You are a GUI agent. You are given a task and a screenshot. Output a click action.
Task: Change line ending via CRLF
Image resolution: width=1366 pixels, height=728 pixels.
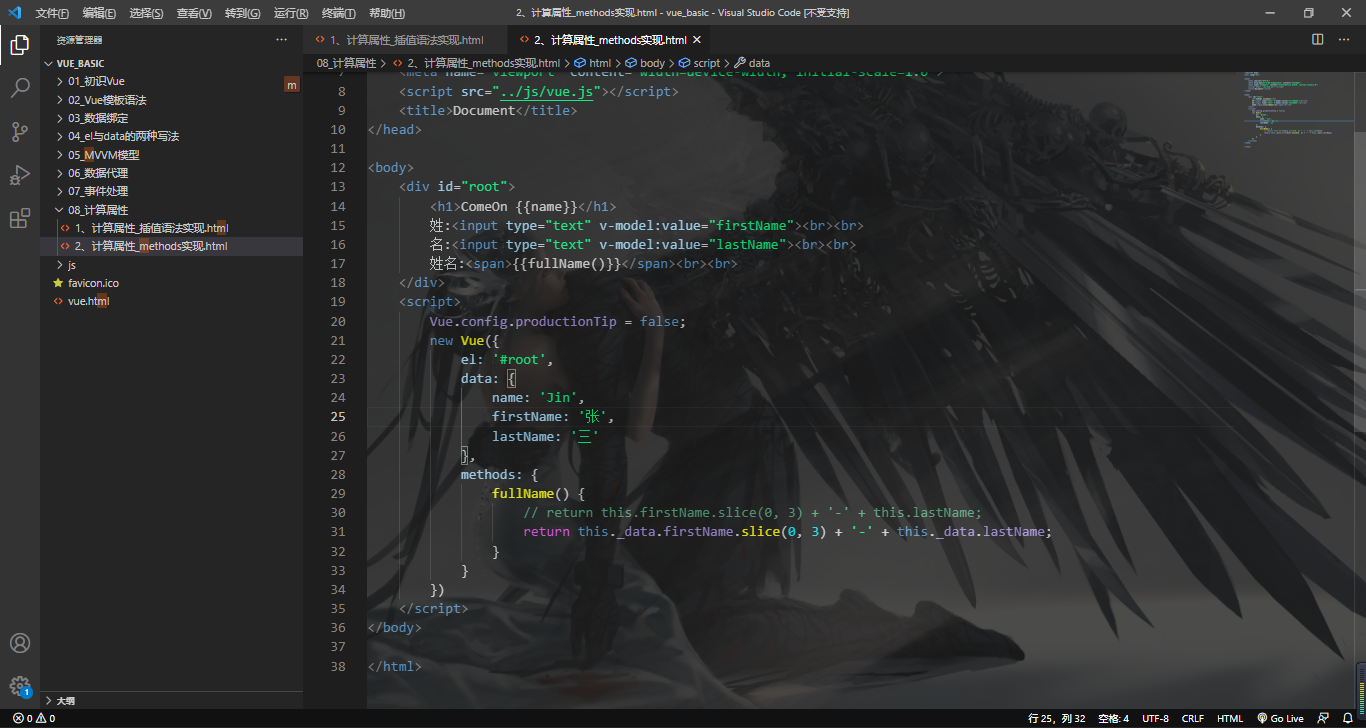pyautogui.click(x=1193, y=718)
